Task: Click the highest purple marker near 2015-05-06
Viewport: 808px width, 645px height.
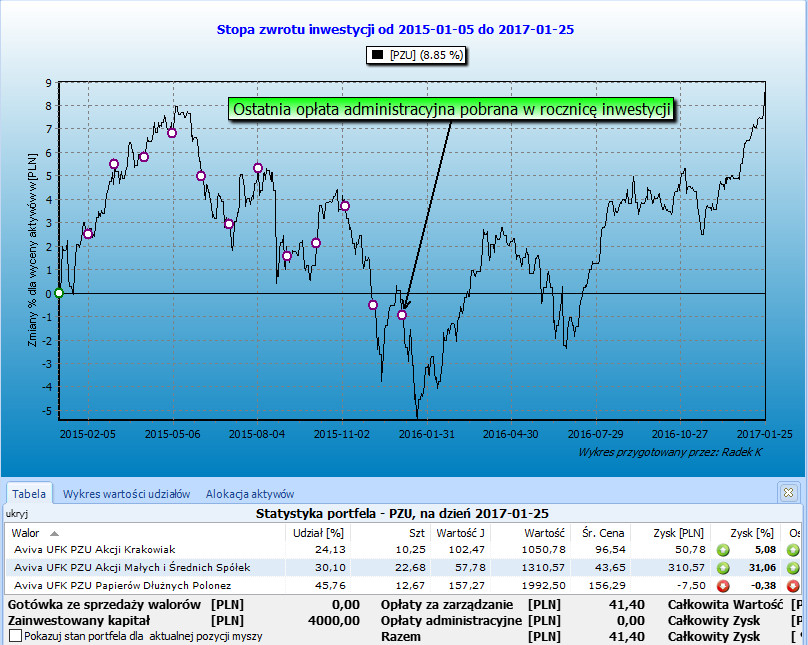Action: point(172,133)
